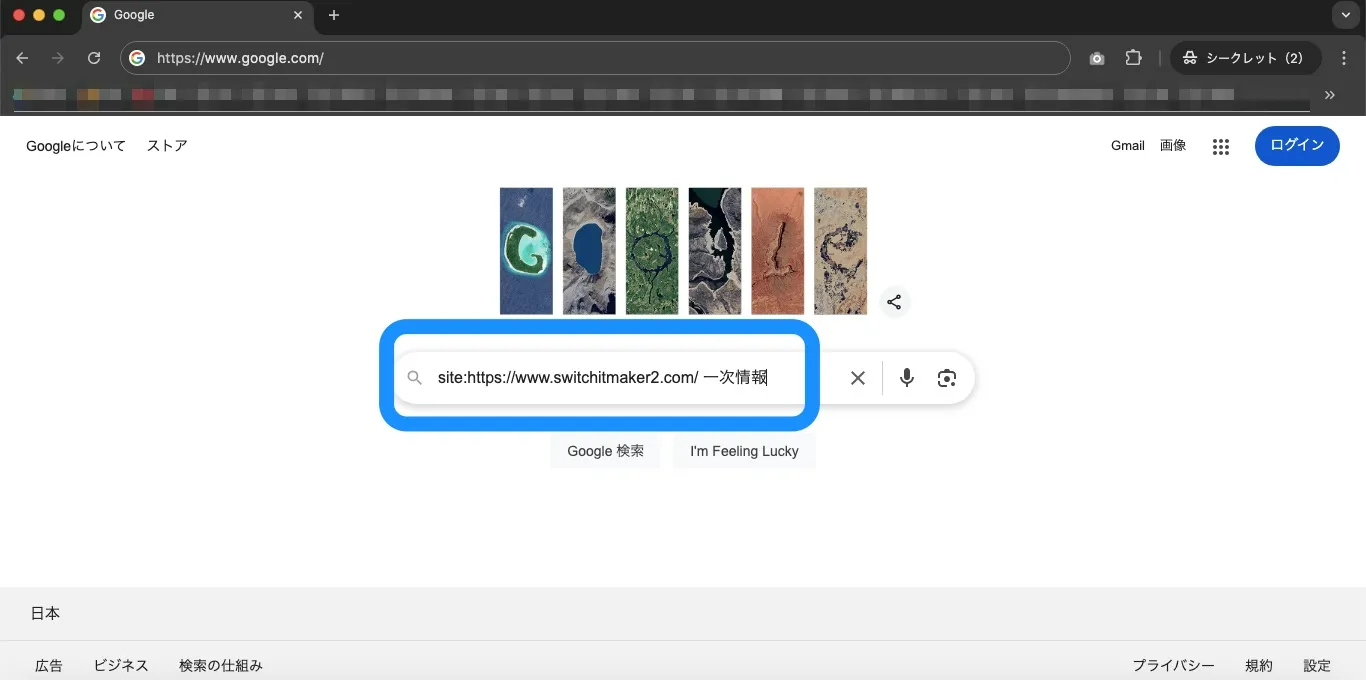1366x680 pixels.
Task: Open search by image lens icon
Action: coord(947,378)
